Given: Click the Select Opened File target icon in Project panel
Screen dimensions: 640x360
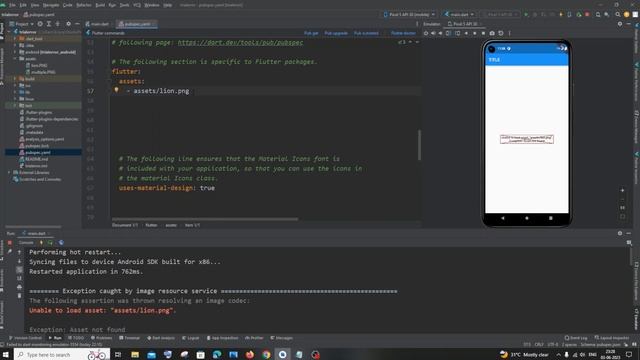Looking at the screenshot, I should point(40,24).
